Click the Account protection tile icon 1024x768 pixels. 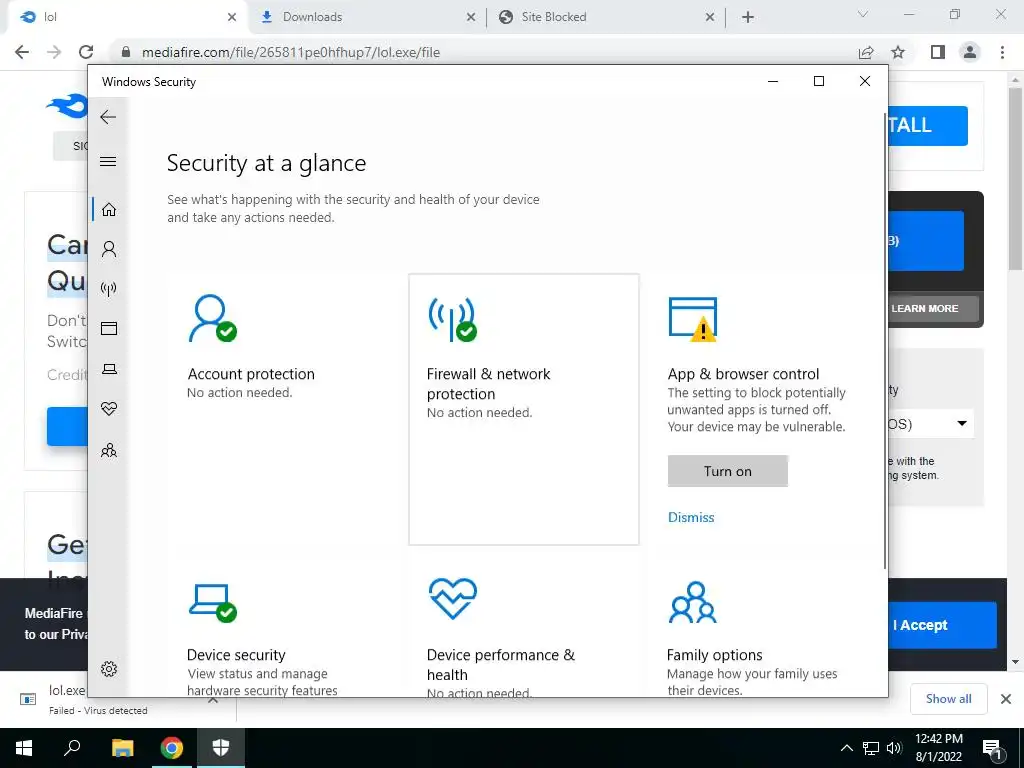(212, 319)
